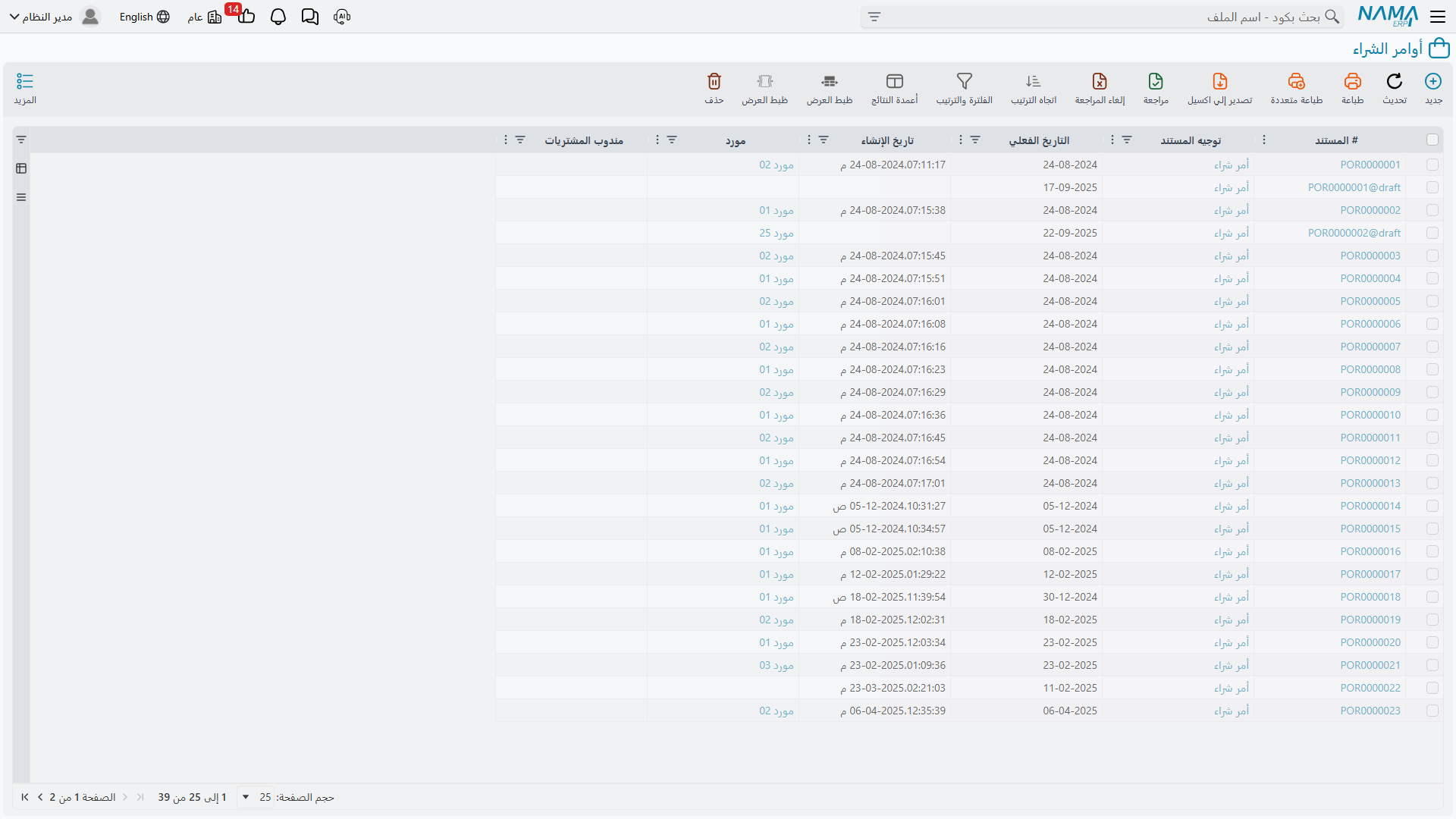Open supplier link مورد 03
Viewport: 1456px width, 819px height.
(x=777, y=665)
